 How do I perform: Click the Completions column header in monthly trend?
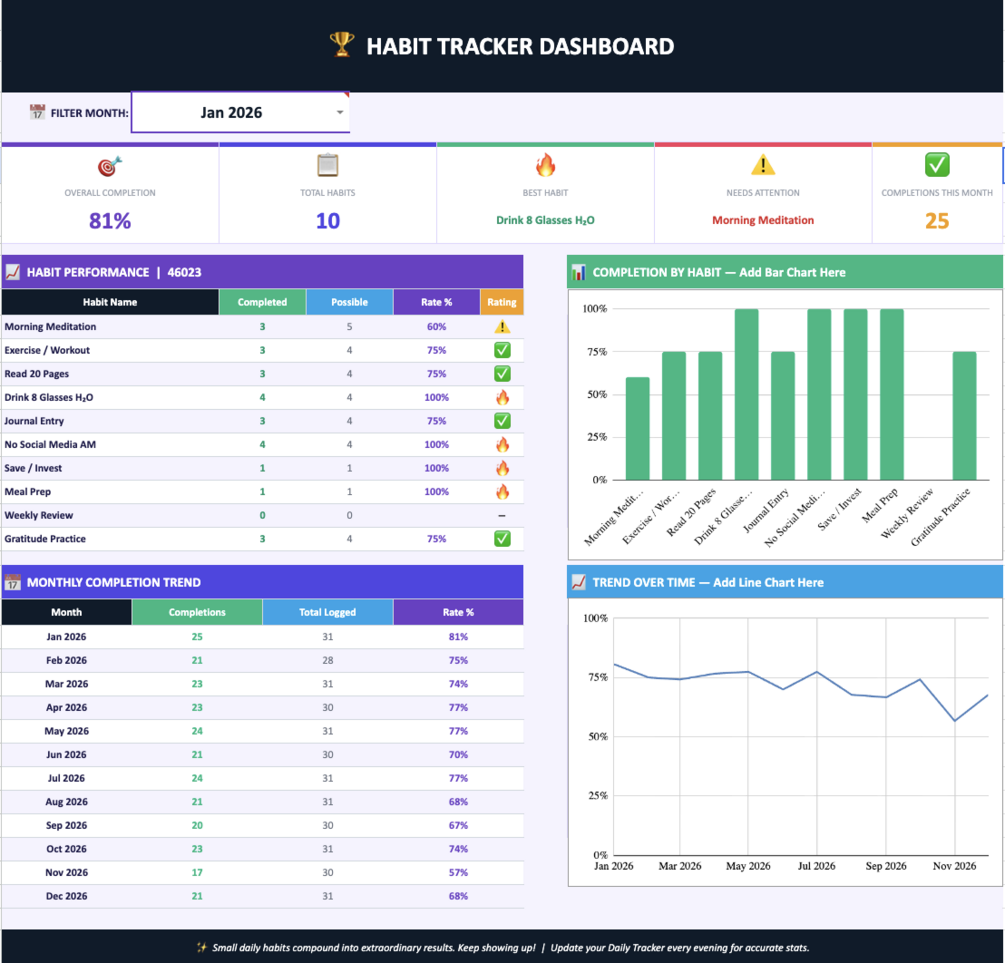pyautogui.click(x=197, y=612)
